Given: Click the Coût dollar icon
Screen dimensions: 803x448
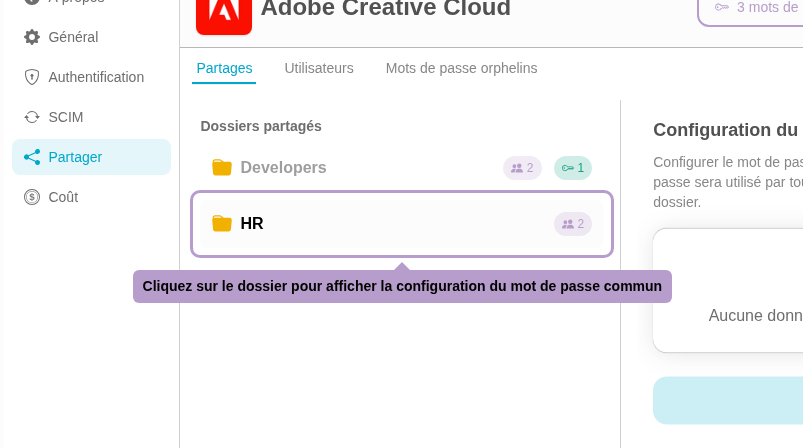Looking at the screenshot, I should (32, 197).
